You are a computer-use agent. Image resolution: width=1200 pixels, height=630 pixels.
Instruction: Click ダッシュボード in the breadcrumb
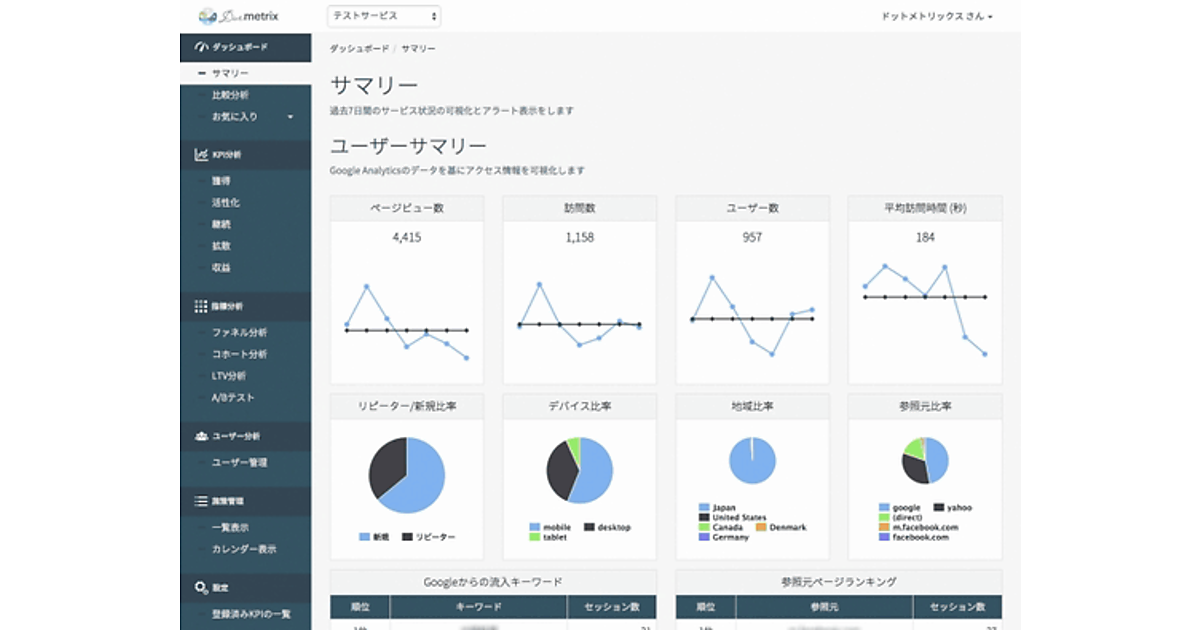point(359,48)
